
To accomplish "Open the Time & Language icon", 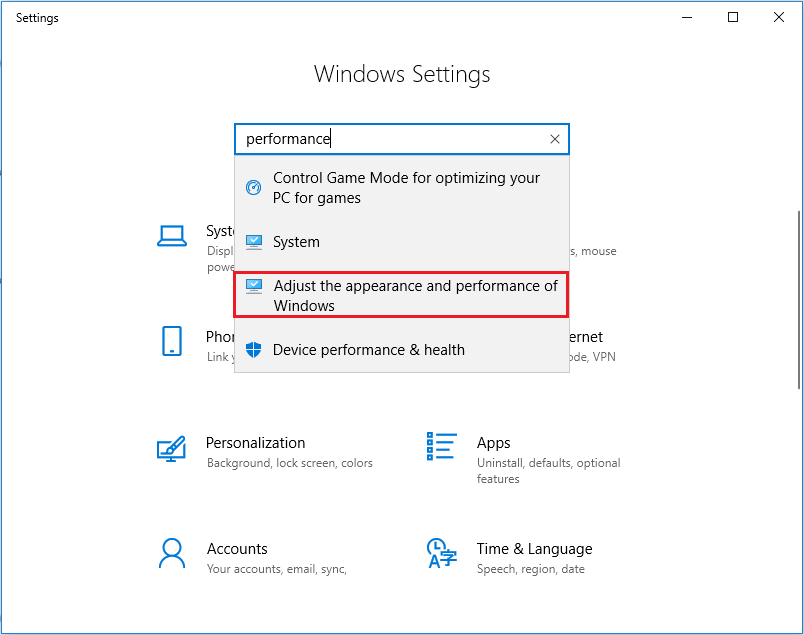I will [x=441, y=553].
